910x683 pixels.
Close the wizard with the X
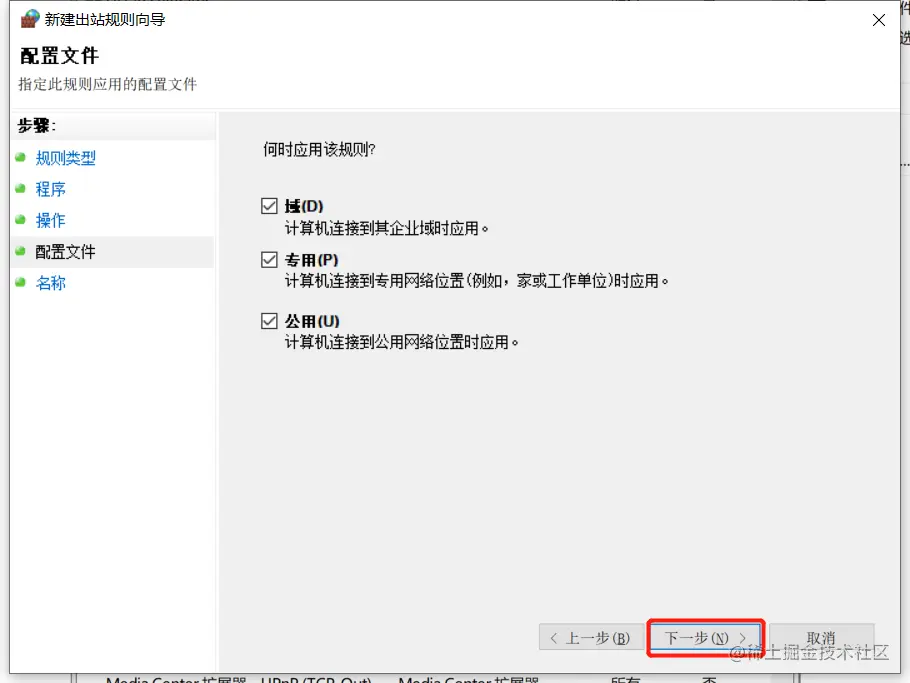tap(878, 19)
